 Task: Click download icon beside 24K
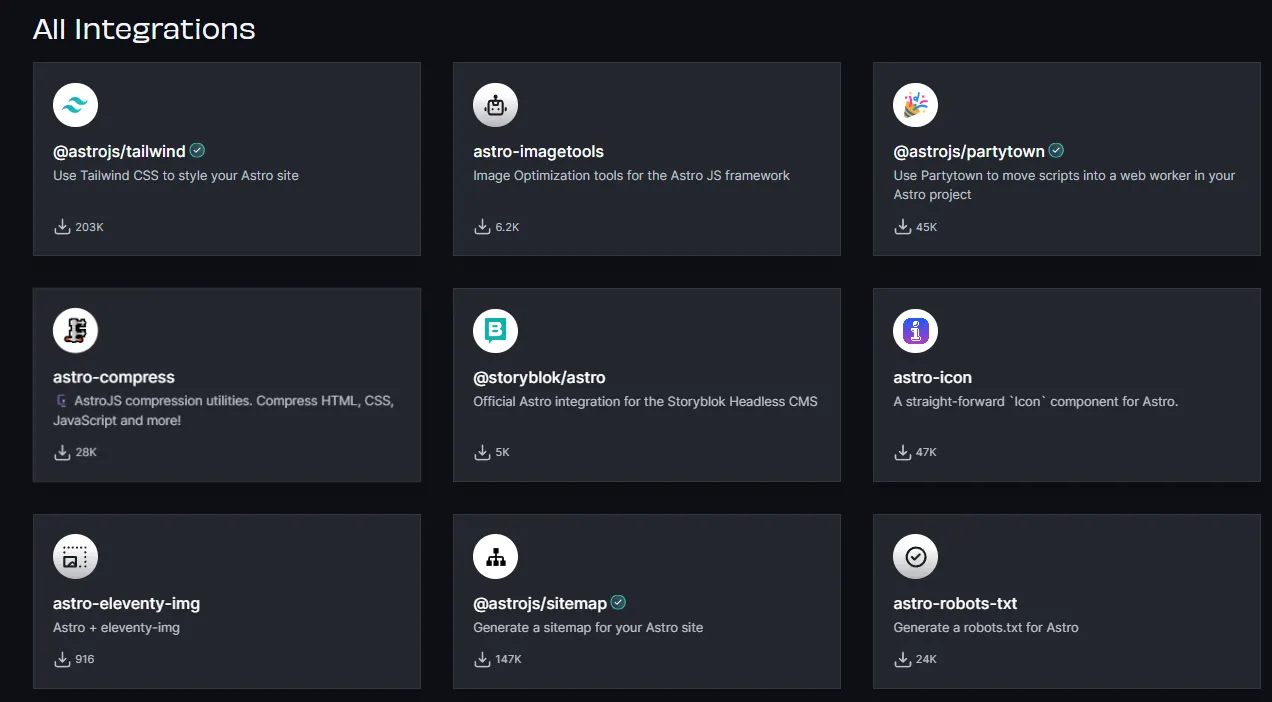coord(902,659)
